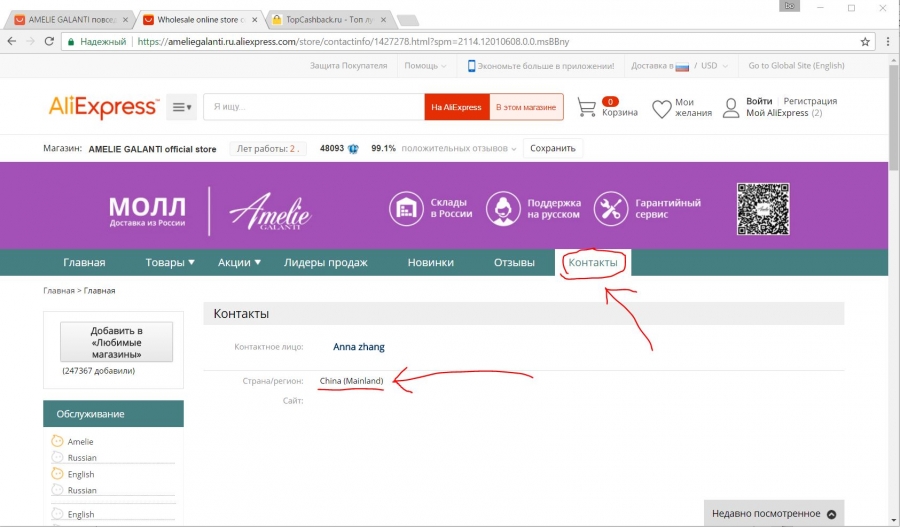900x527 pixels.
Task: Click the Войти sign-in link
Action: tap(759, 101)
